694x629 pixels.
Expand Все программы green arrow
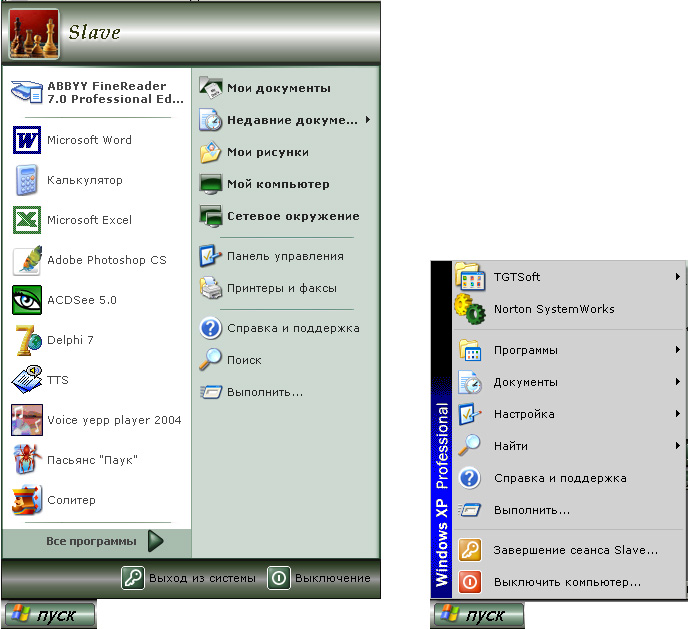click(x=156, y=541)
